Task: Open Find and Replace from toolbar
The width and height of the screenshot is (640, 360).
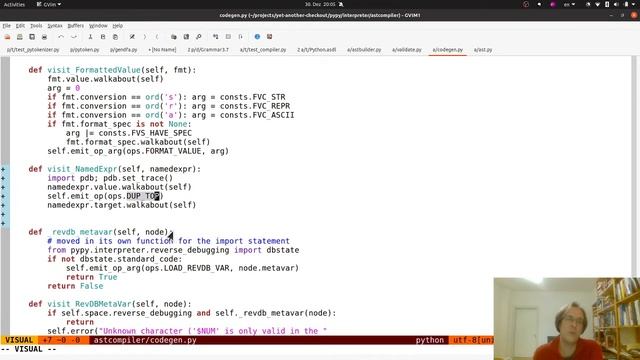Action: 132,37
